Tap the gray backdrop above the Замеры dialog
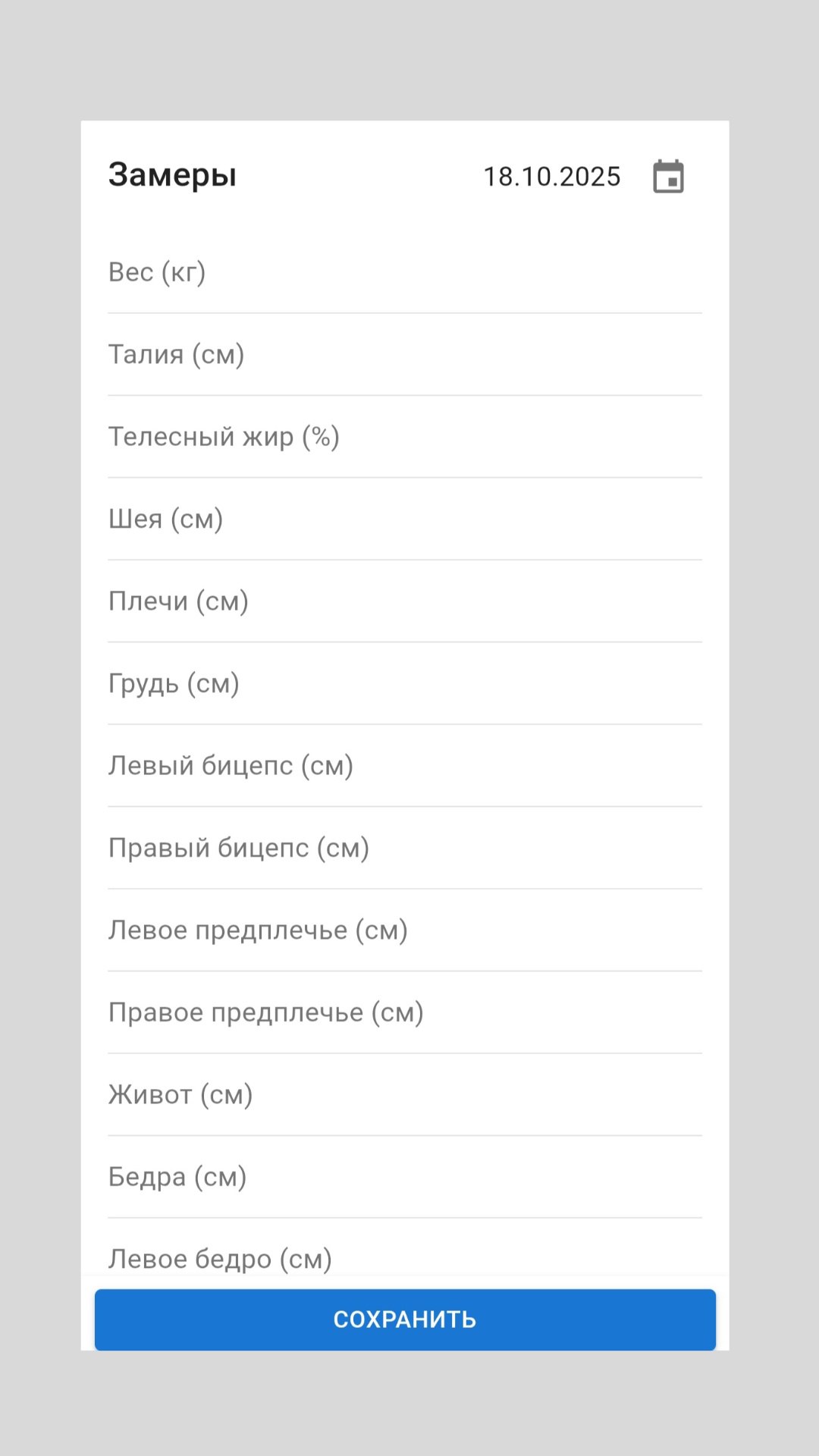The width and height of the screenshot is (819, 1456). [x=409, y=61]
